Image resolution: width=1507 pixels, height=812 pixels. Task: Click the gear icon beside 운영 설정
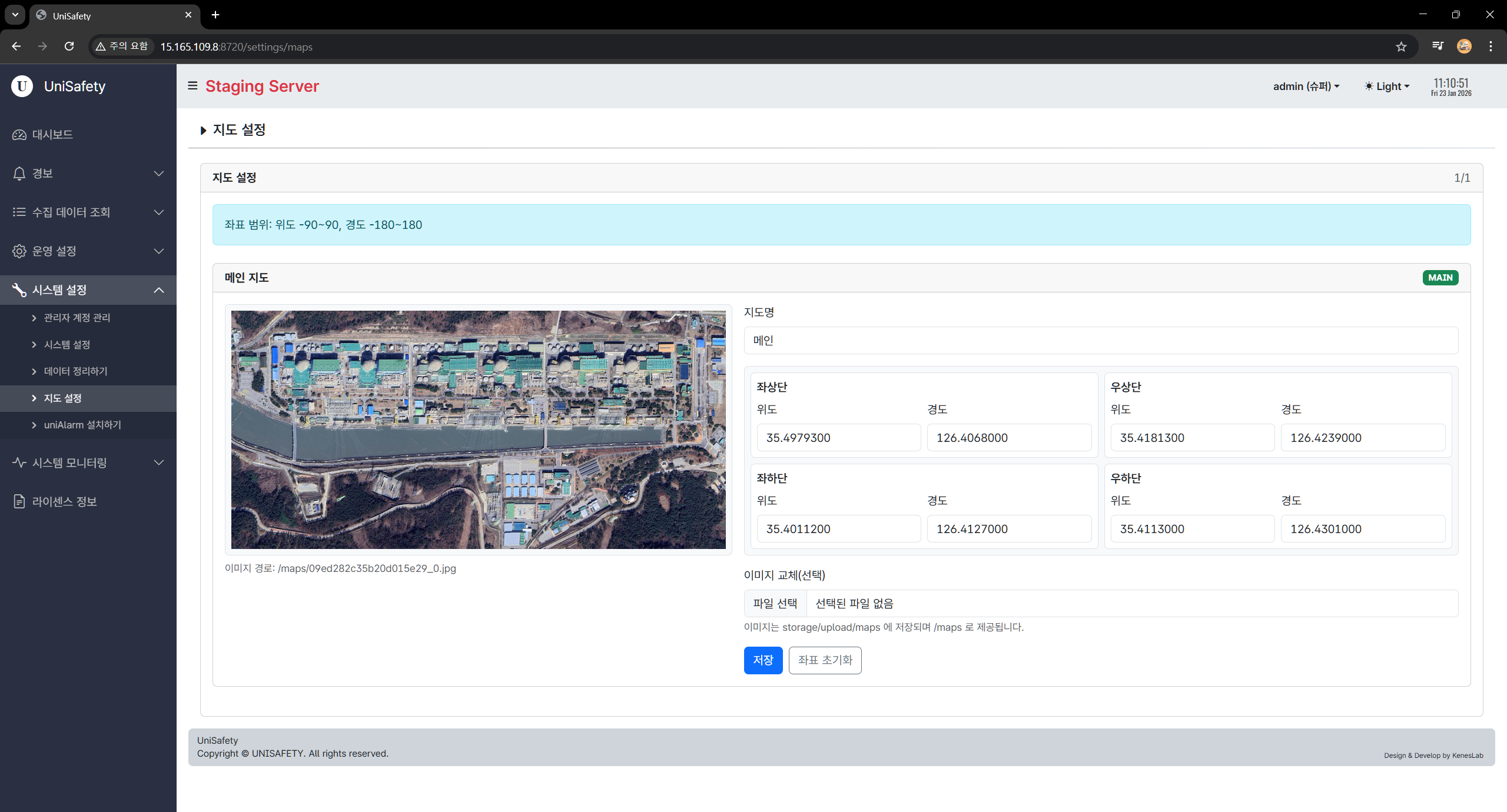(x=19, y=251)
